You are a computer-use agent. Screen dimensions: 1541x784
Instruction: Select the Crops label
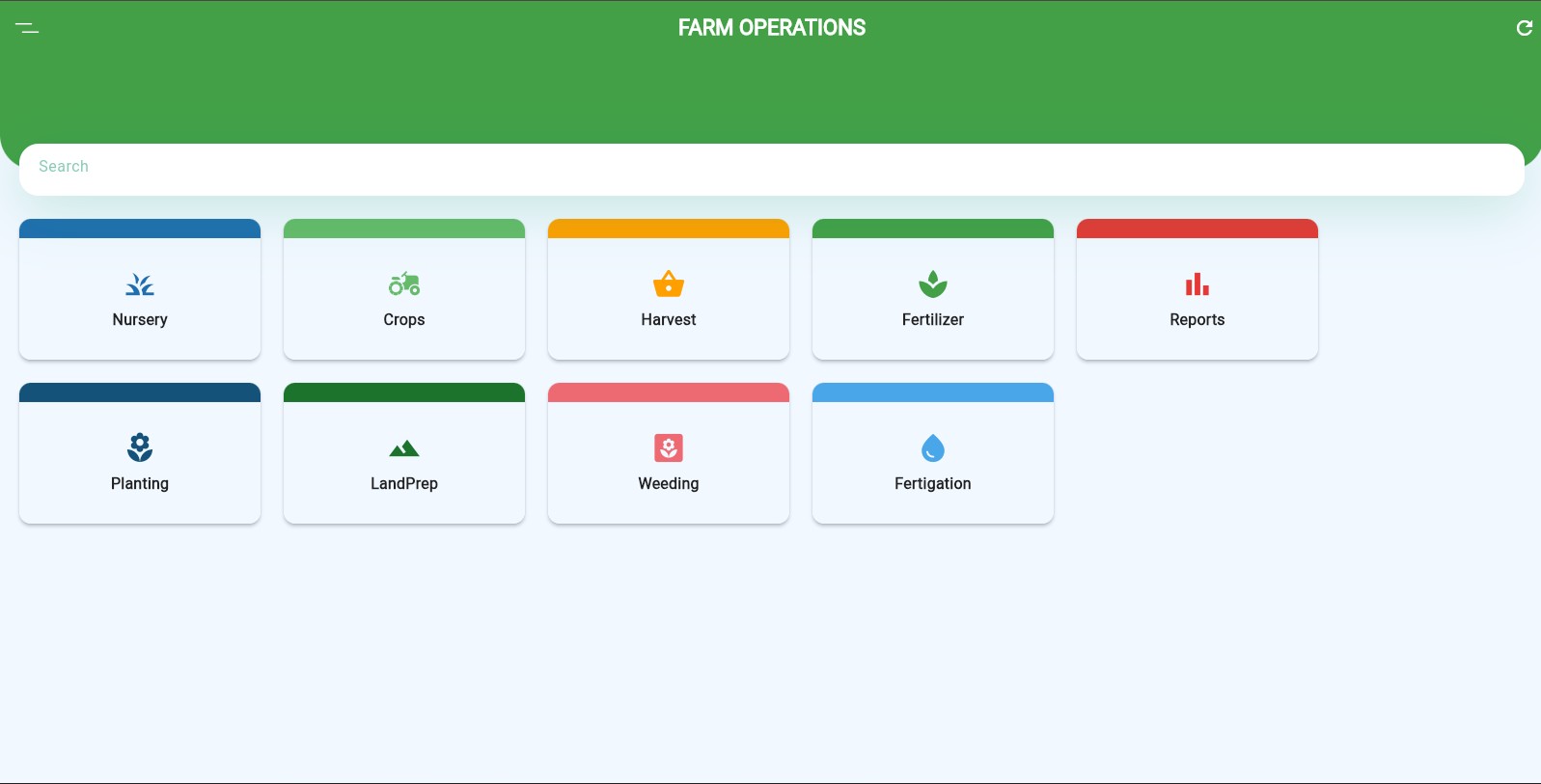pyautogui.click(x=404, y=320)
